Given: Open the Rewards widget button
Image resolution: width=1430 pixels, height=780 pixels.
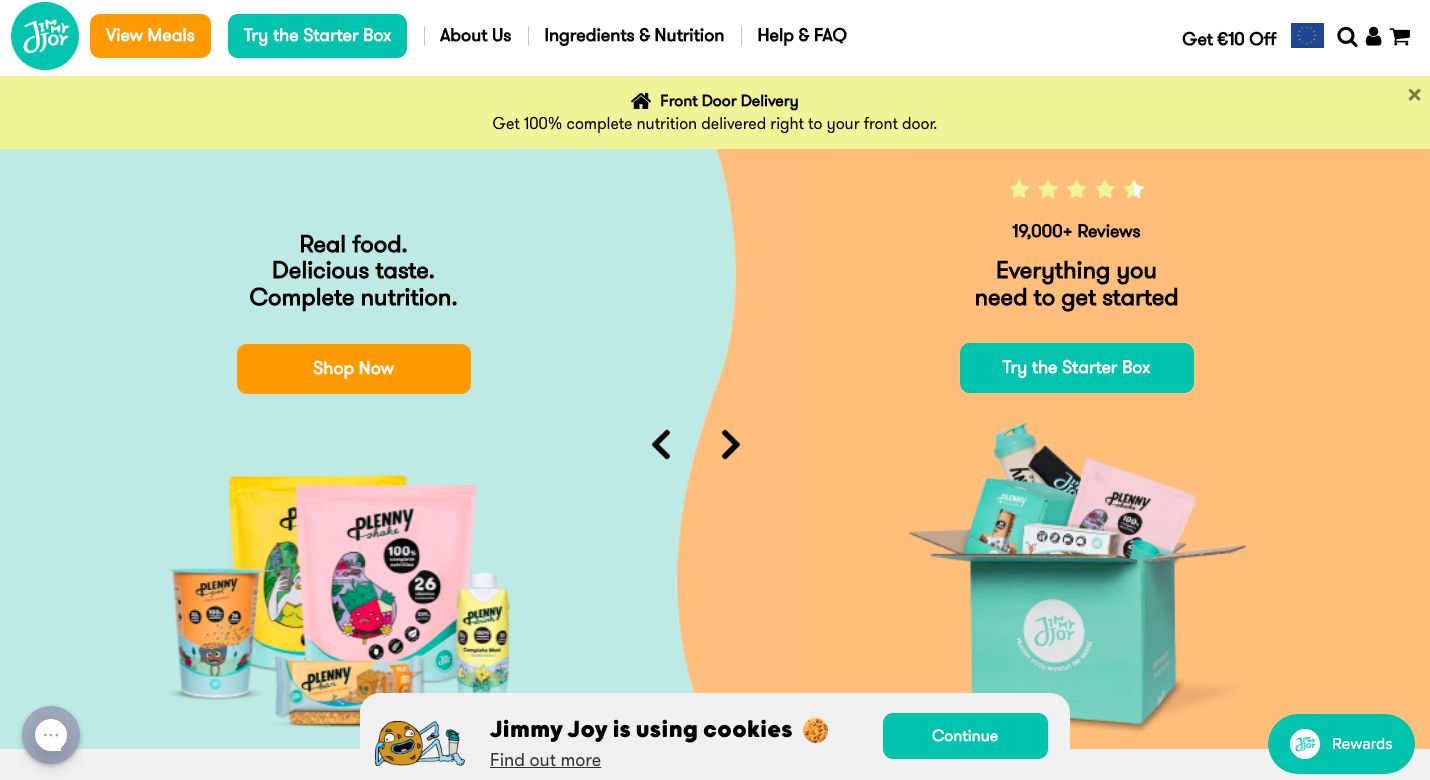Looking at the screenshot, I should tap(1341, 744).
